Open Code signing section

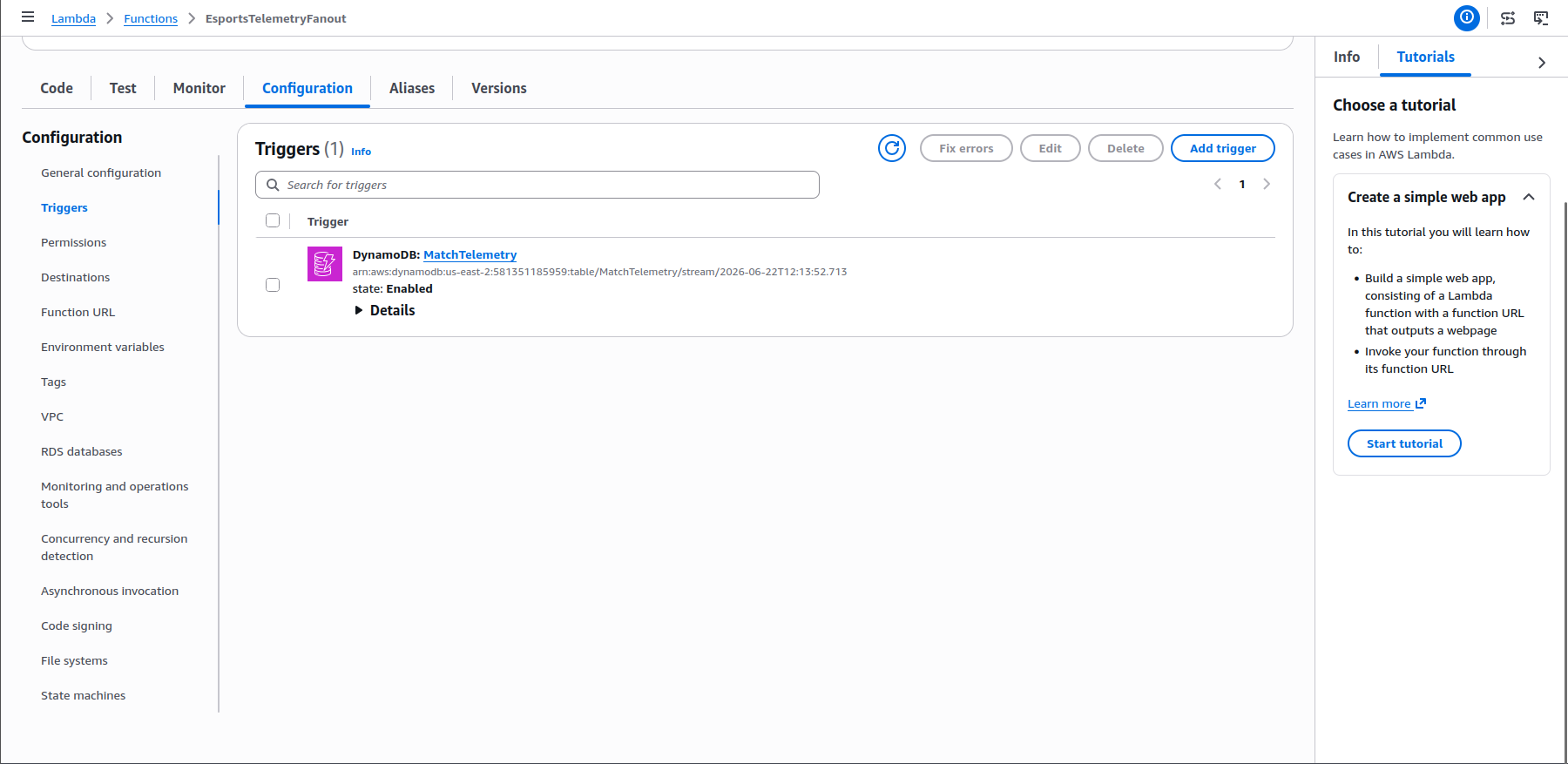(x=77, y=625)
